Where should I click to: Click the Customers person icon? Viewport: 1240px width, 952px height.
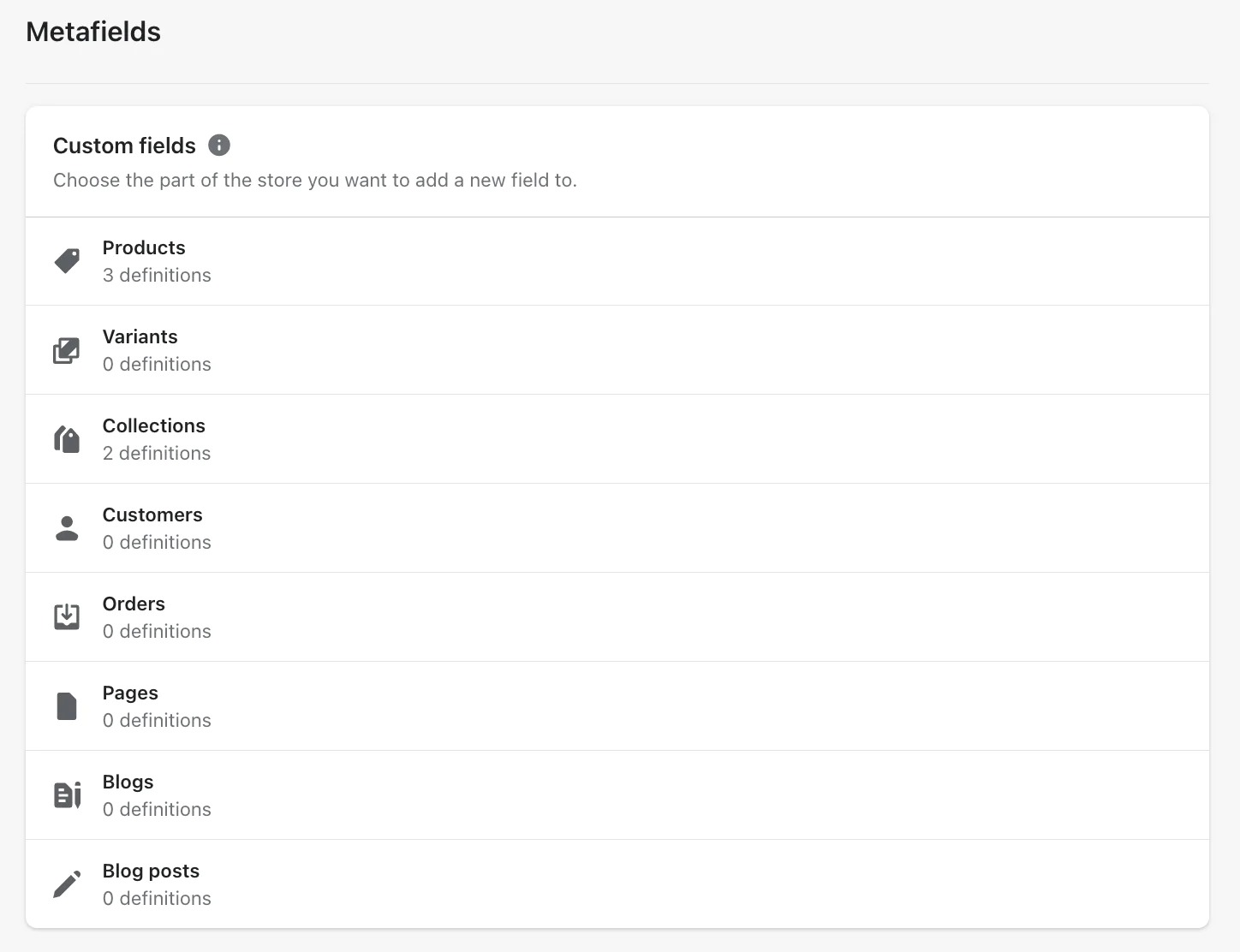point(67,528)
